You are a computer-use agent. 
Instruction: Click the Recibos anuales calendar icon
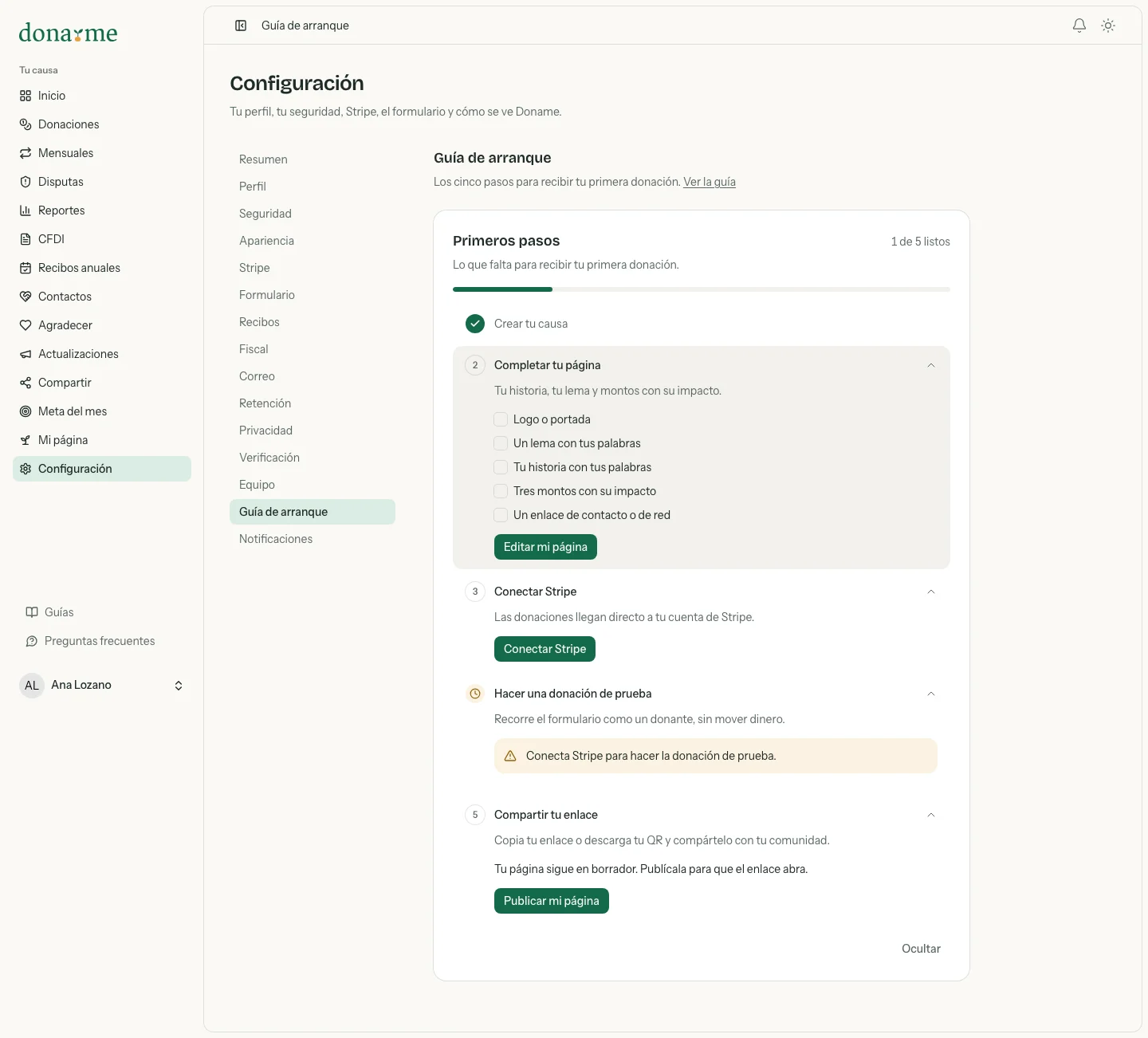[x=26, y=268]
